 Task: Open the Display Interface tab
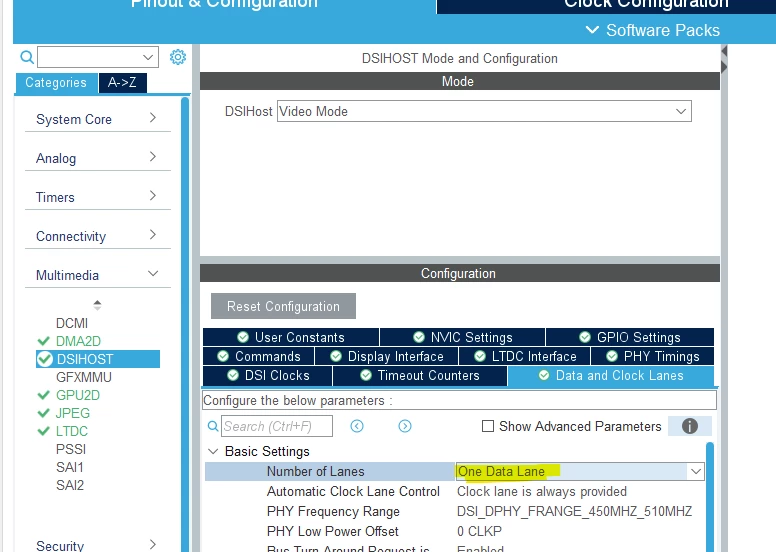[387, 356]
